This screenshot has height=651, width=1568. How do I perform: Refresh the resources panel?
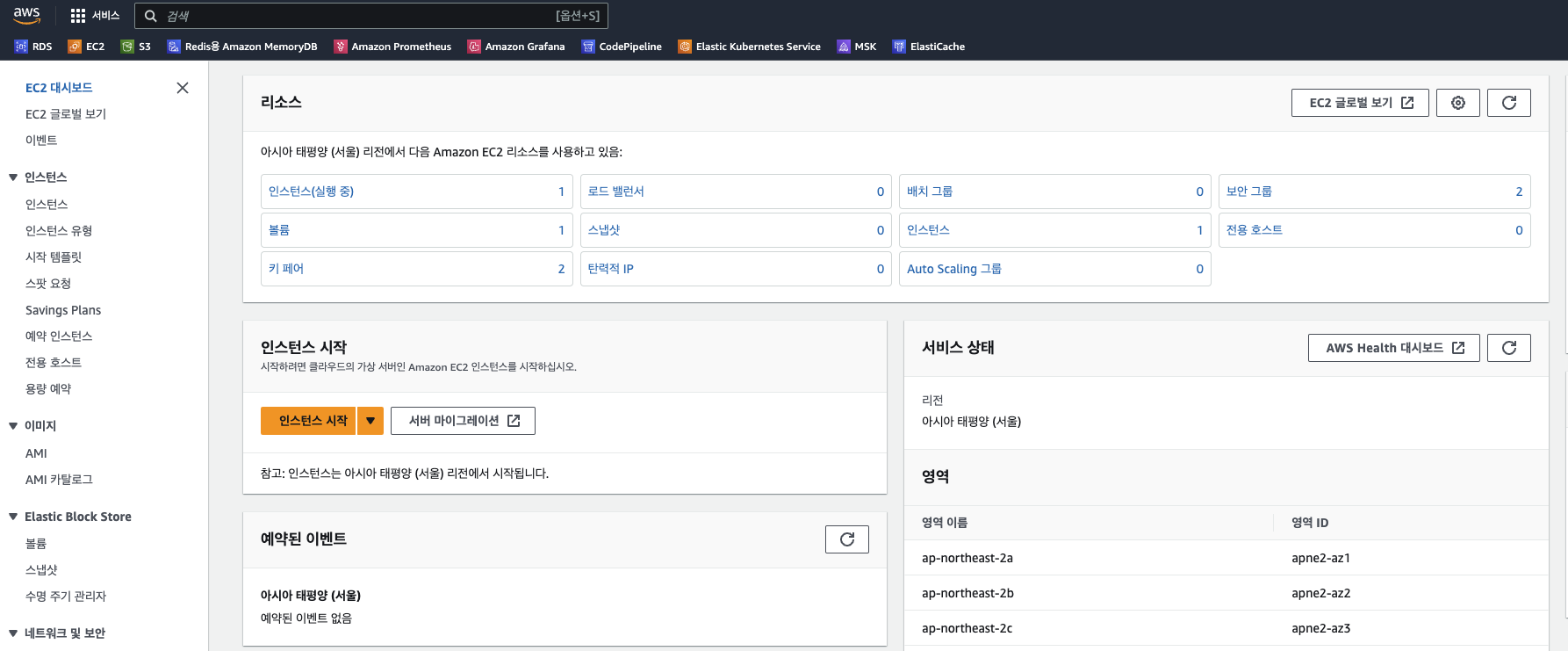coord(1509,103)
